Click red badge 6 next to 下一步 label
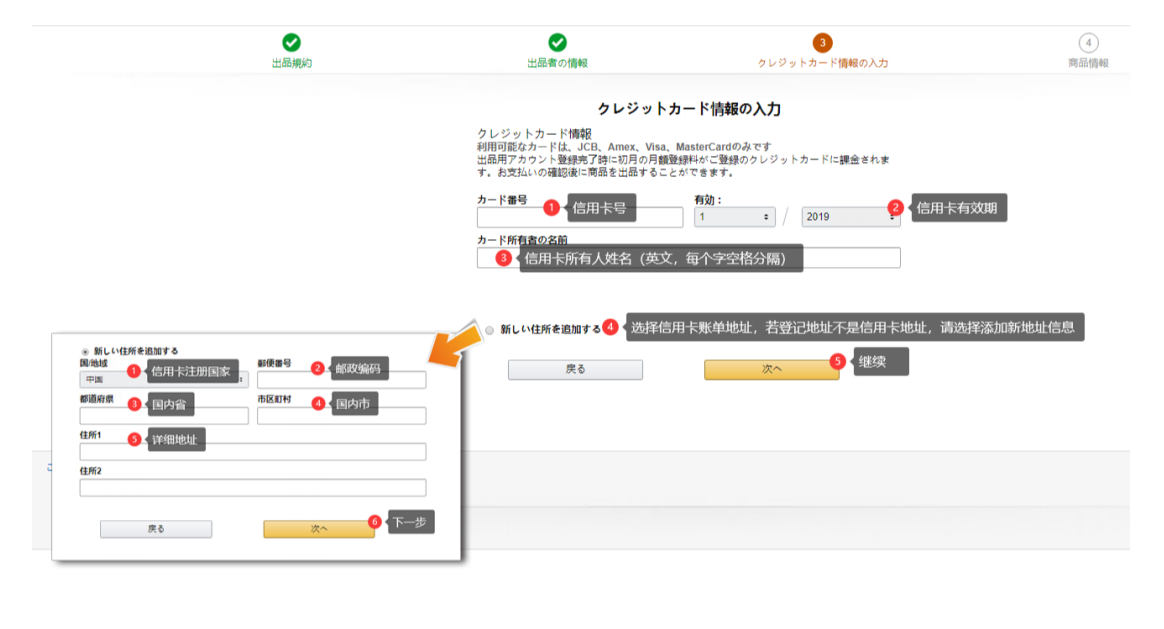1164x629 pixels. (x=374, y=520)
